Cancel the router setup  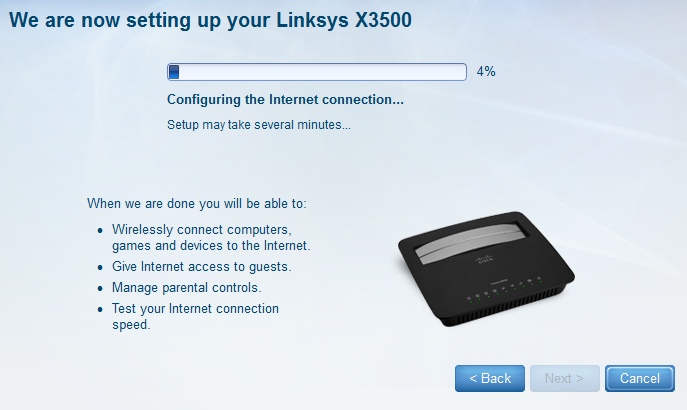coord(640,378)
